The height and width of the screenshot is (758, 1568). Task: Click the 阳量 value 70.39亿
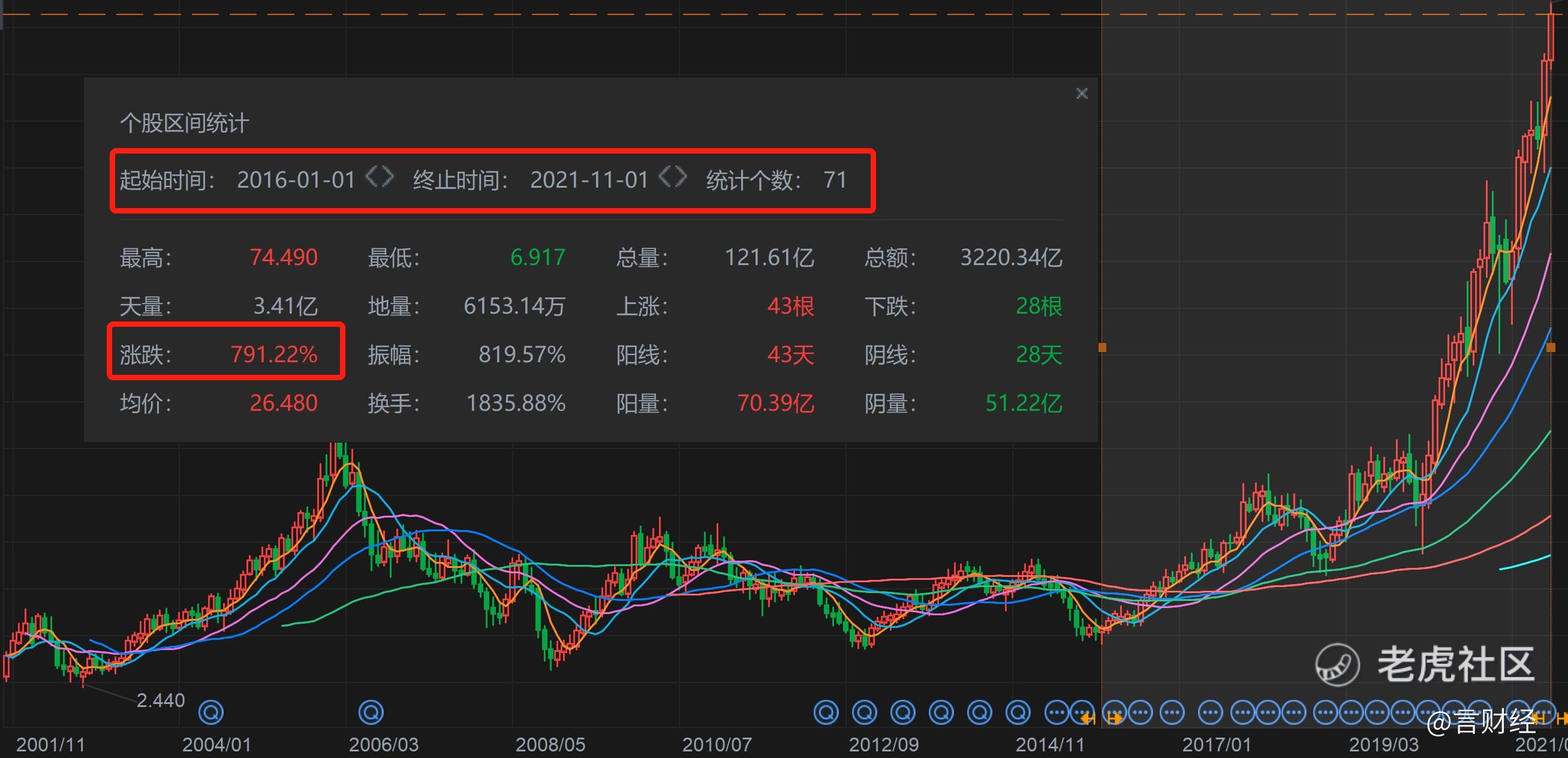click(775, 403)
